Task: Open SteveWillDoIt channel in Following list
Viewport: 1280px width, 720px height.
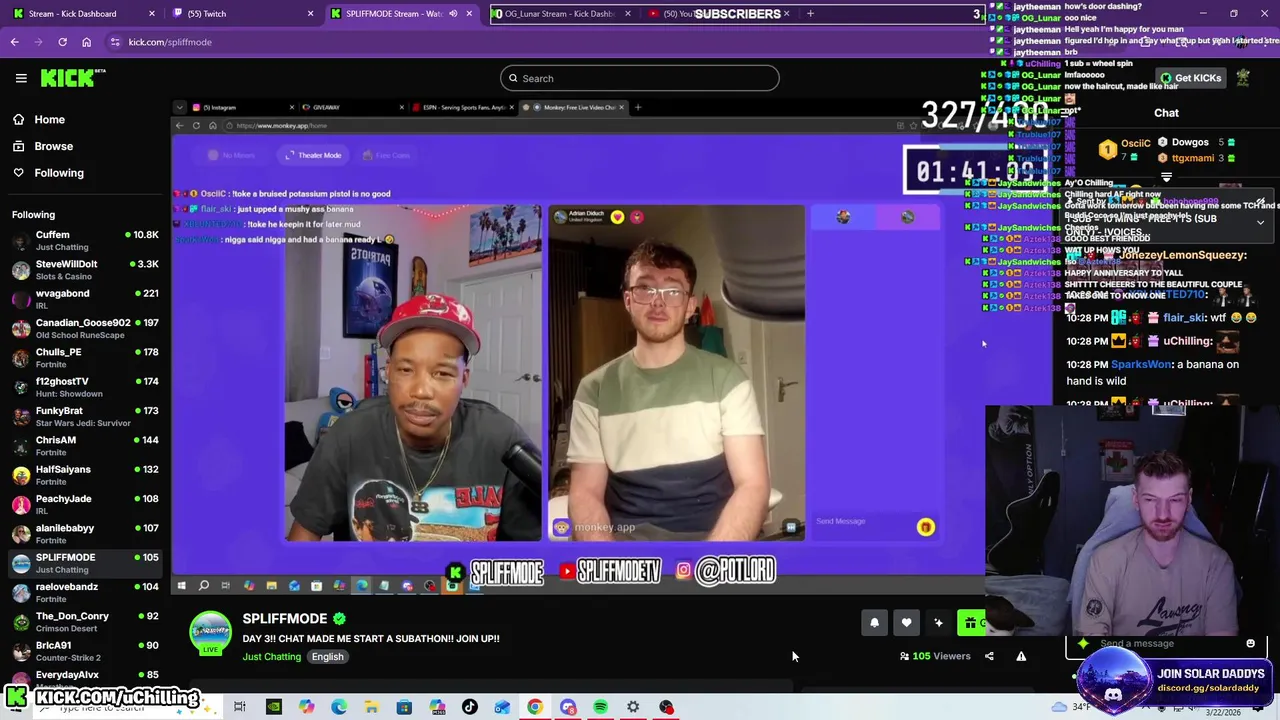Action: pos(85,270)
